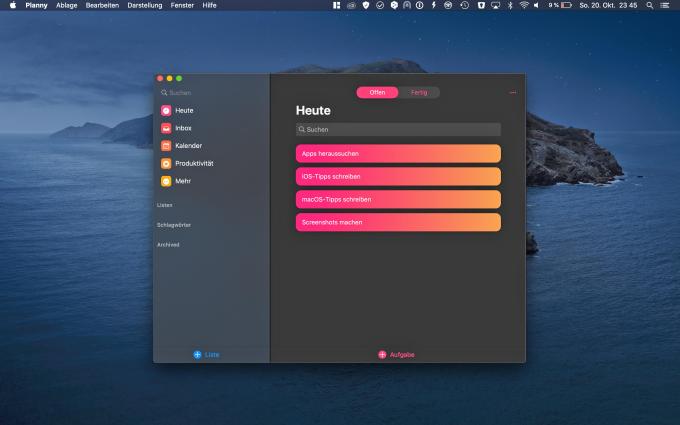680x425 pixels.
Task: Minimize the Planny window
Action: pos(170,78)
